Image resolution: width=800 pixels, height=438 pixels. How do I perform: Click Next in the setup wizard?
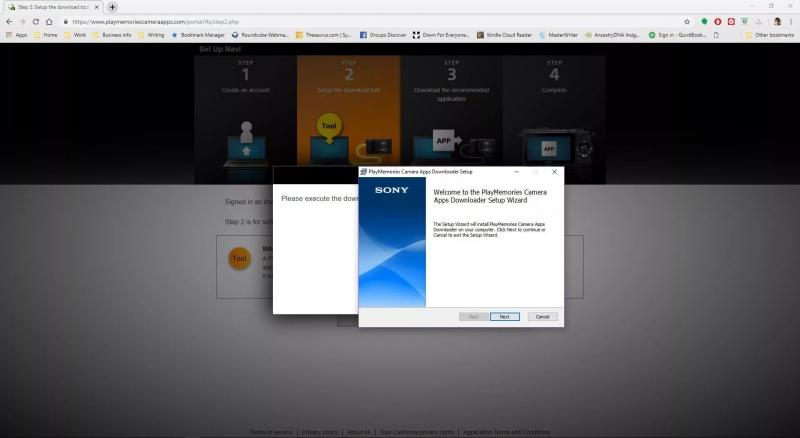pyautogui.click(x=504, y=316)
